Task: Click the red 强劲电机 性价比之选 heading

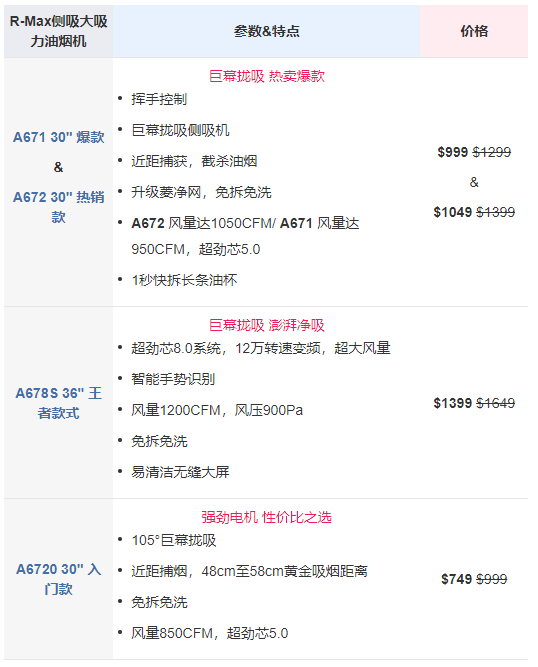Action: tap(267, 517)
